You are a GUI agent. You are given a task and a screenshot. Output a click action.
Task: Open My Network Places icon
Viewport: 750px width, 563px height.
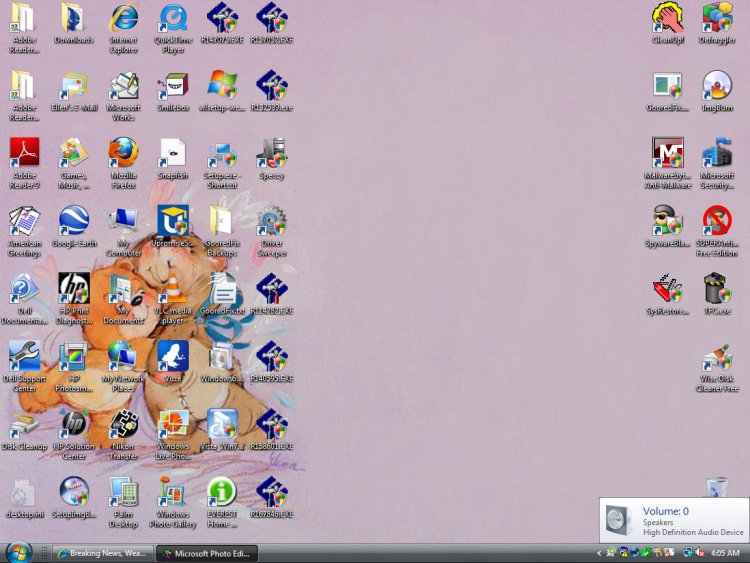coord(123,367)
